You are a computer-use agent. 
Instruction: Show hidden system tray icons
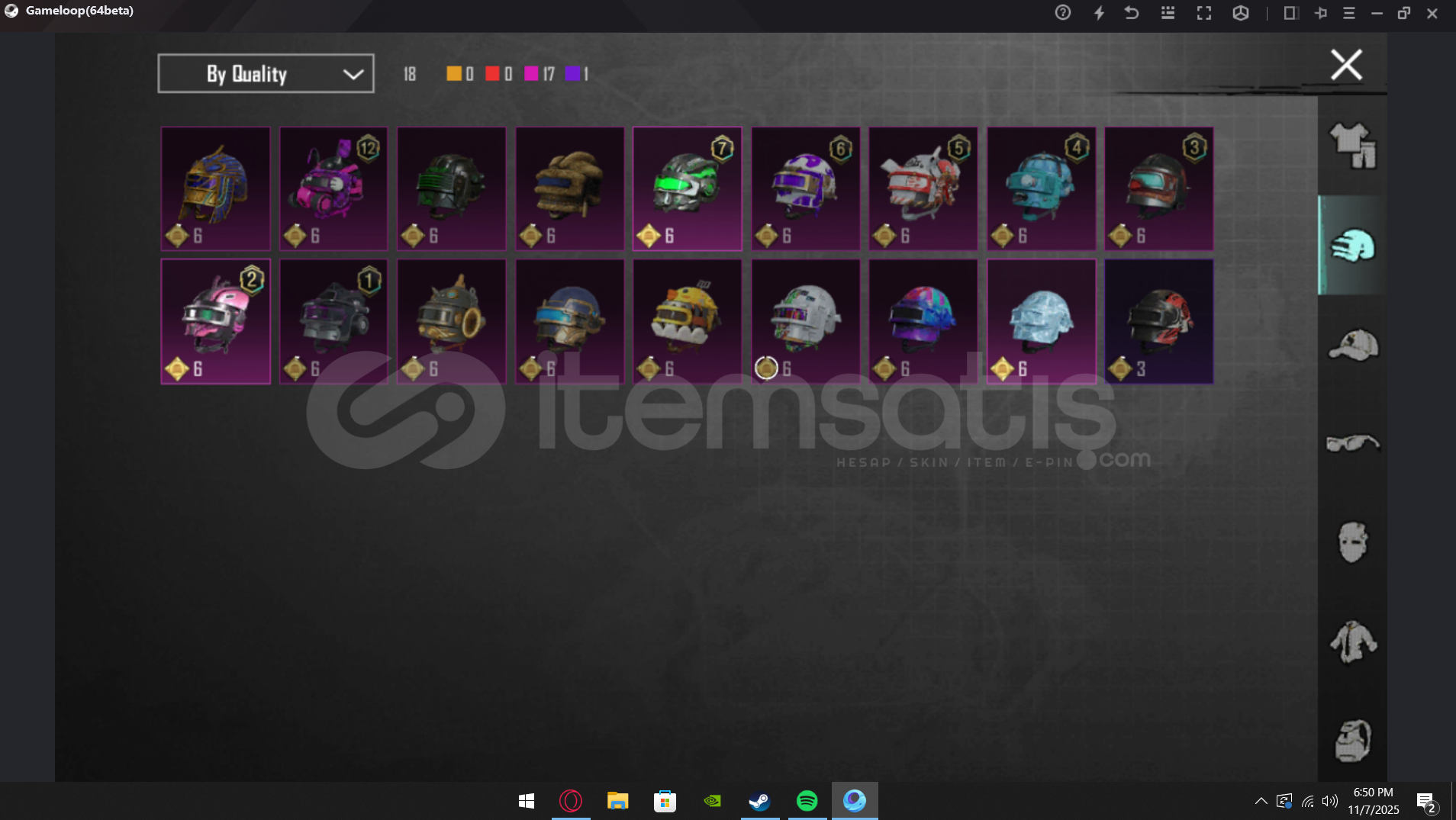[1261, 801]
